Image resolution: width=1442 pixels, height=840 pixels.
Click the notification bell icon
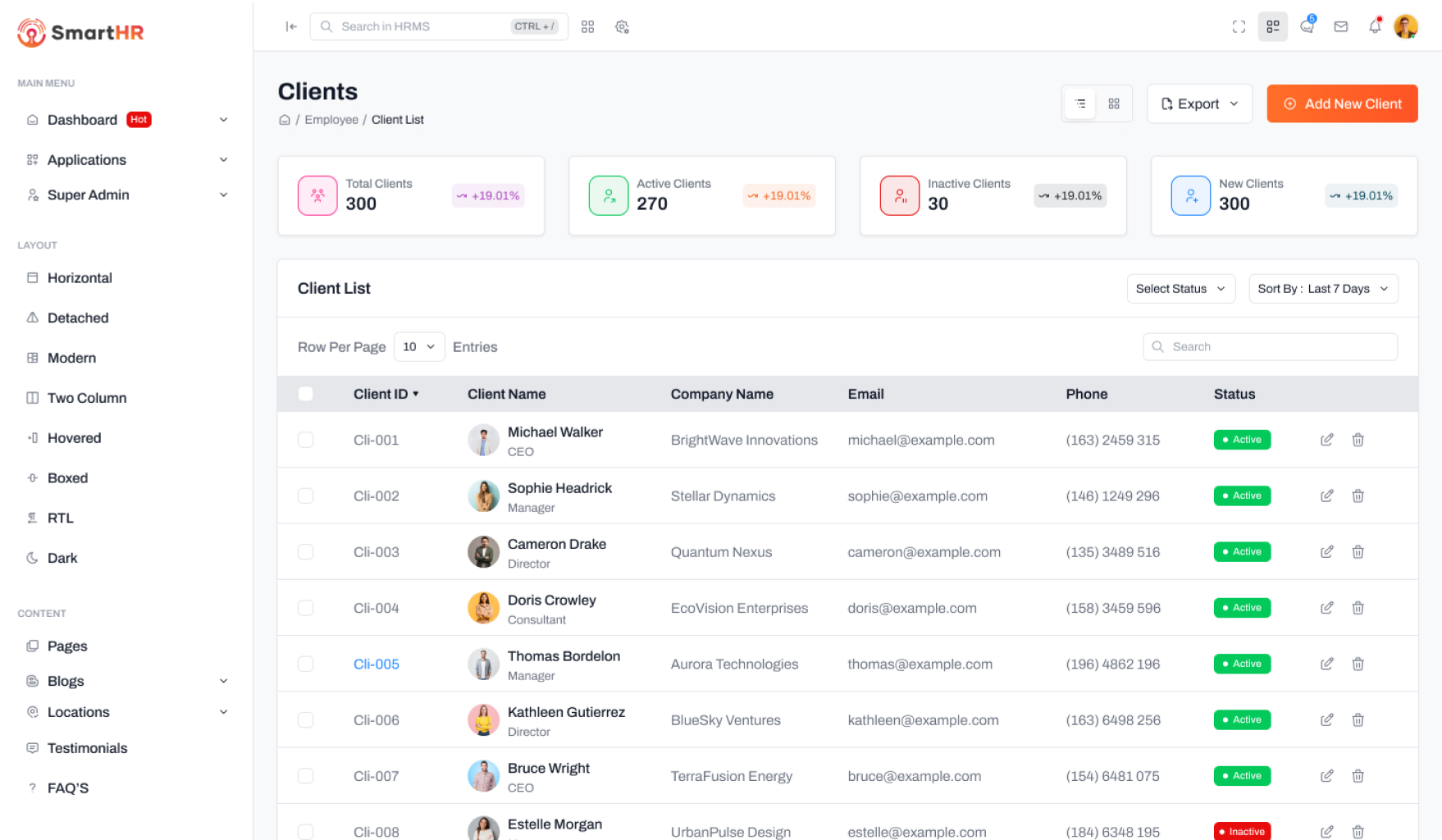(1375, 26)
